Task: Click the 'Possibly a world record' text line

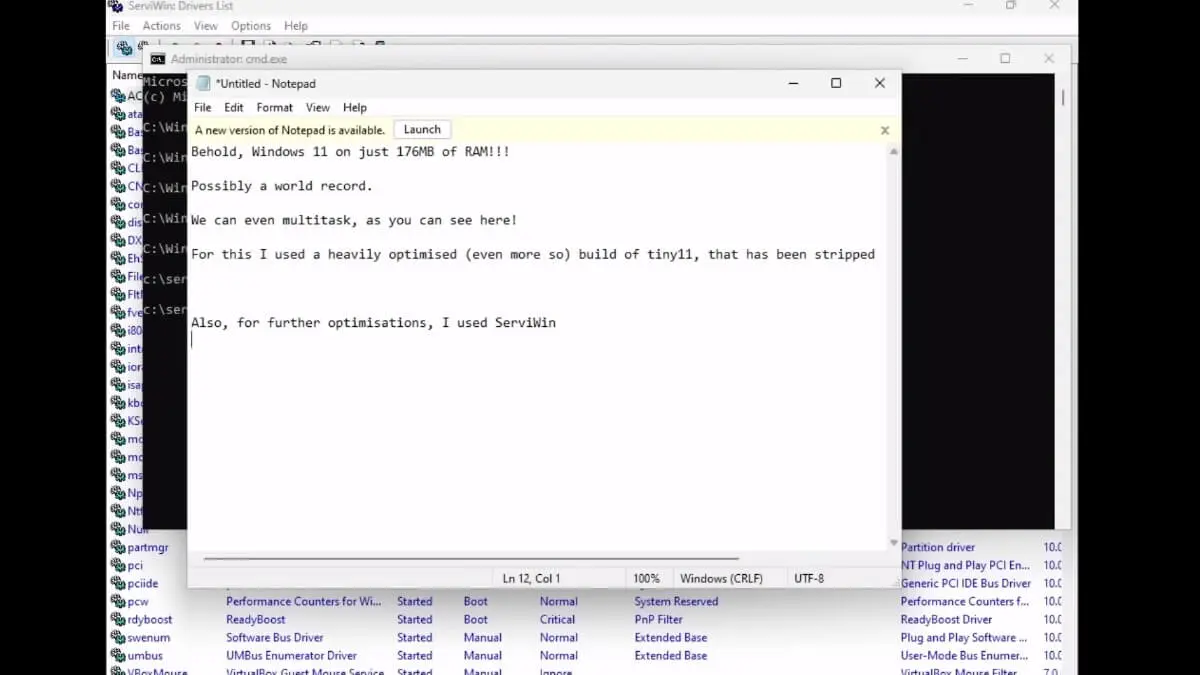Action: (x=281, y=186)
